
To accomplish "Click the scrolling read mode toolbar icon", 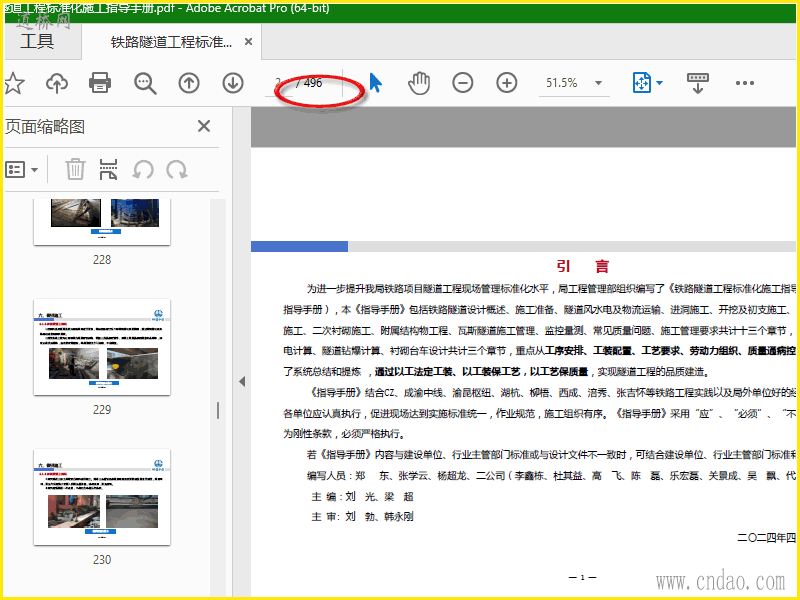I will 698,83.
